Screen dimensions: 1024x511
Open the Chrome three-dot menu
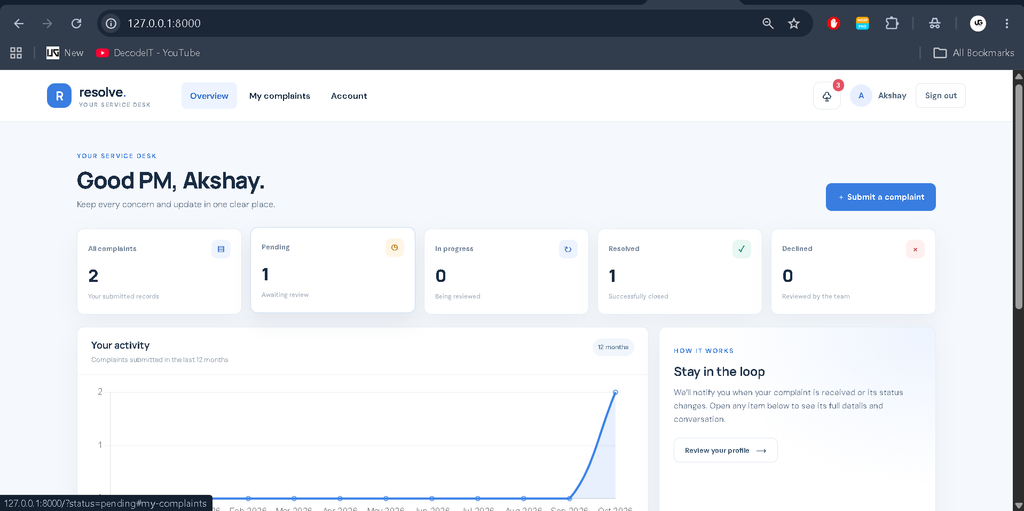point(1006,24)
